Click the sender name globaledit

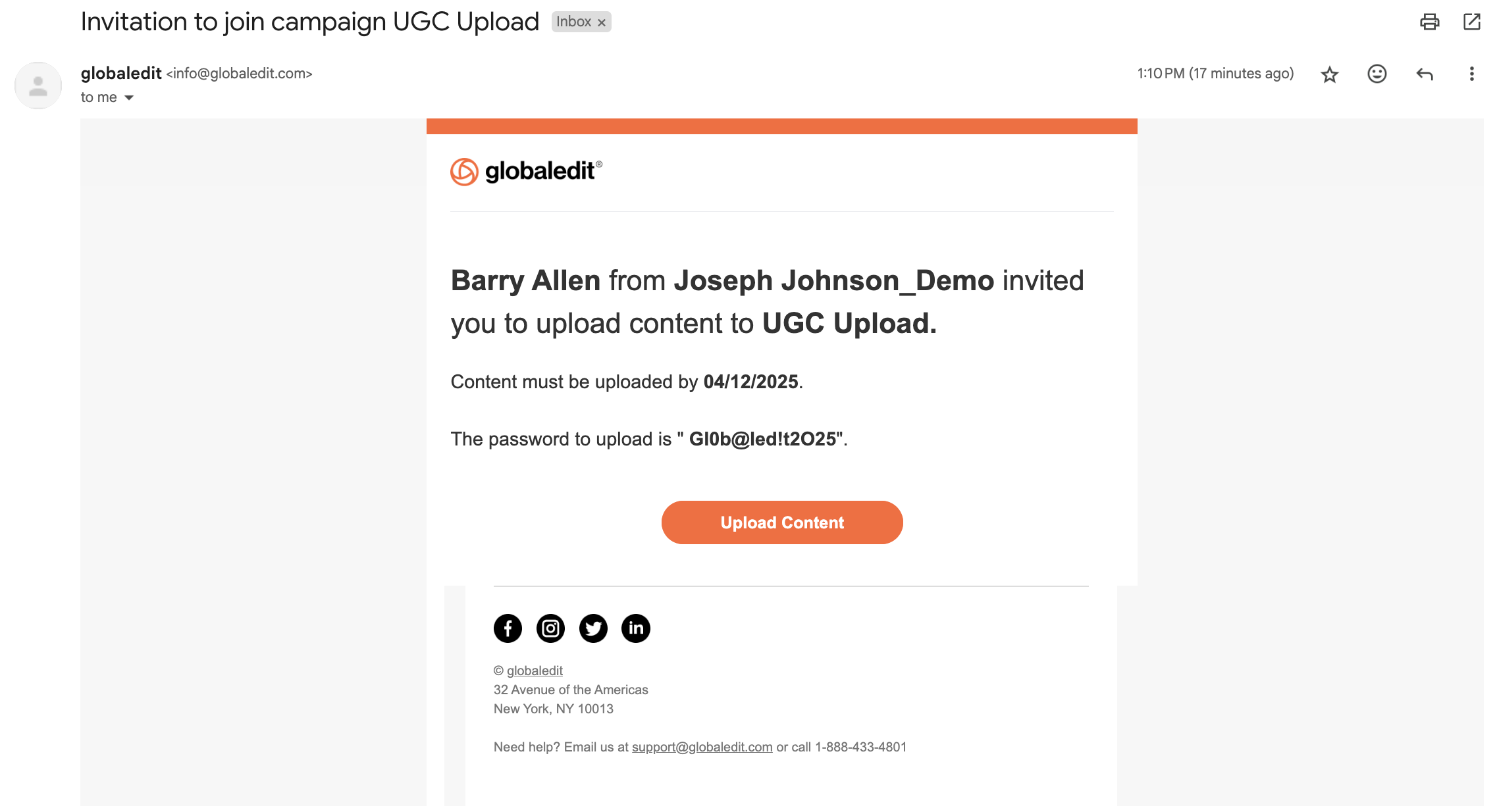coord(121,73)
